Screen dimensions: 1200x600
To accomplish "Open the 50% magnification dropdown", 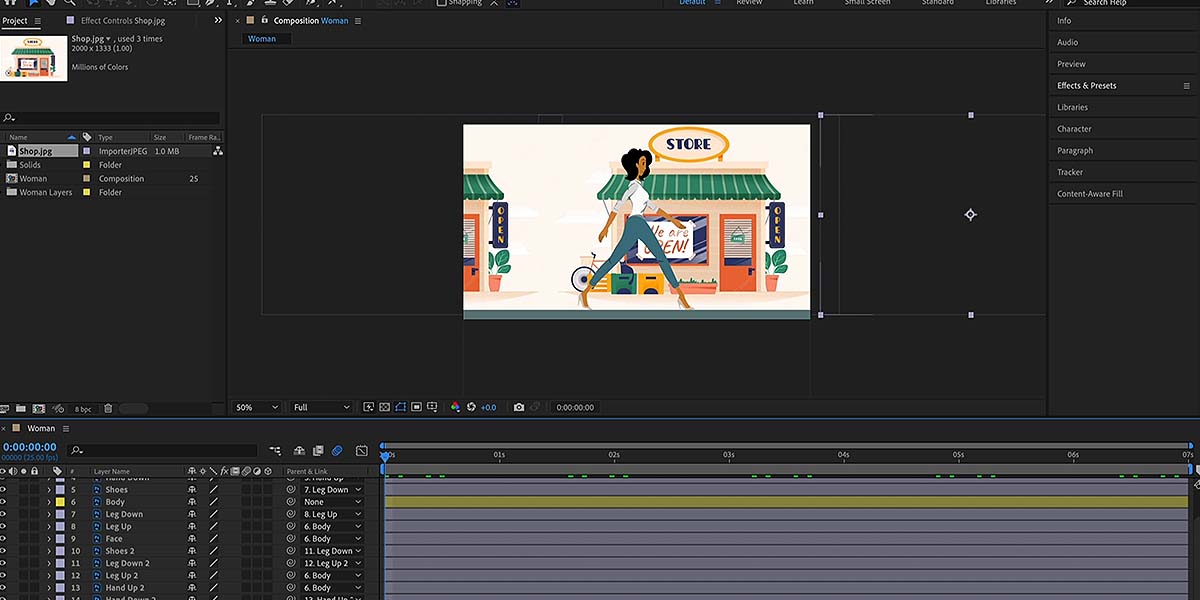I will (x=257, y=407).
